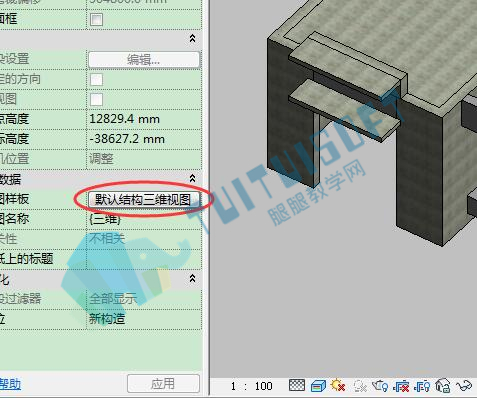Open the Visual Style cube icon

pos(318,386)
